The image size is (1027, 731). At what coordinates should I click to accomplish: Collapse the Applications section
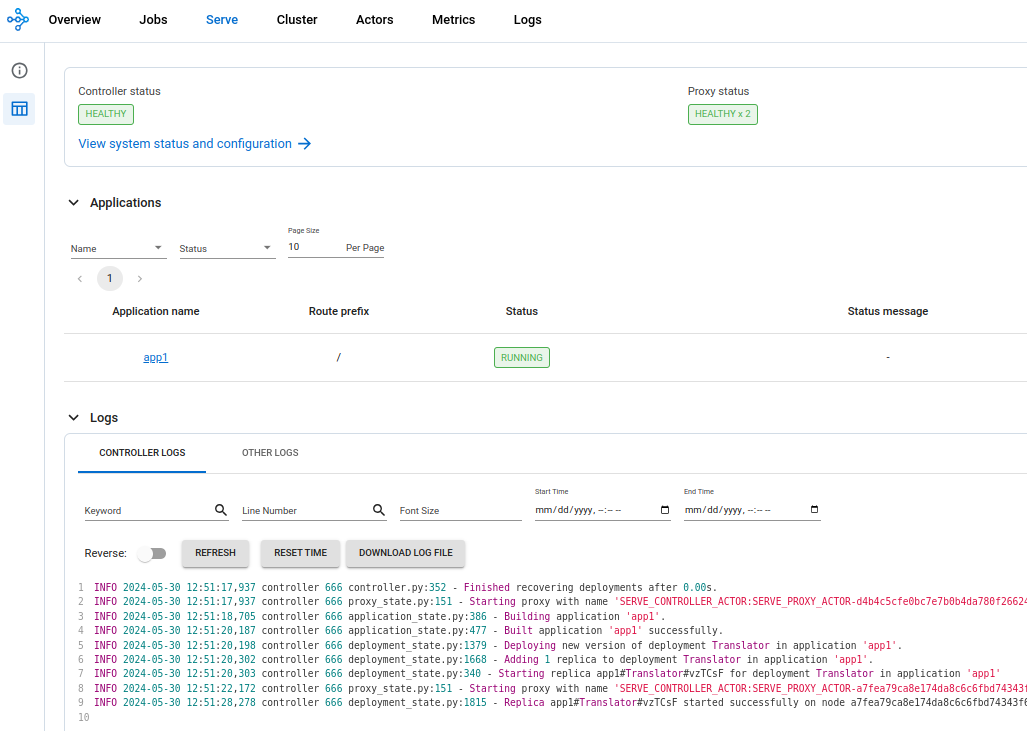click(x=73, y=203)
